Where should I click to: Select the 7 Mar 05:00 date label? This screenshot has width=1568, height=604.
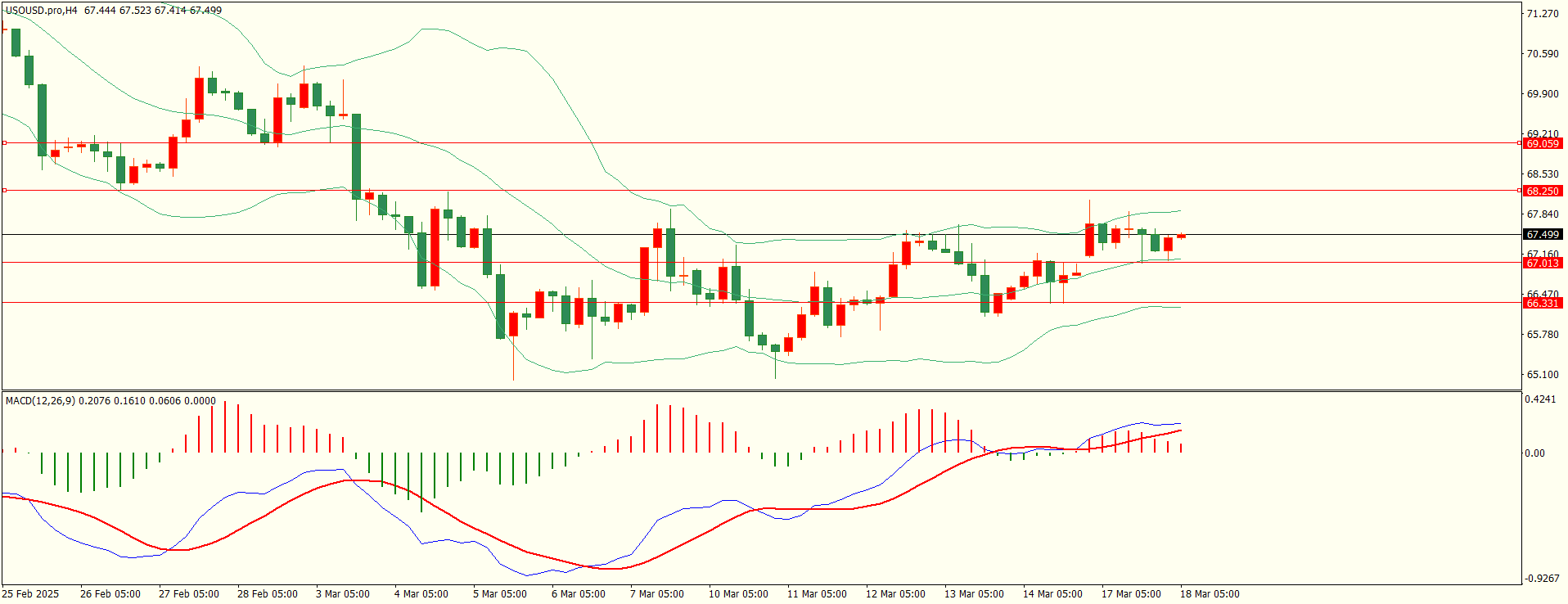click(x=656, y=594)
